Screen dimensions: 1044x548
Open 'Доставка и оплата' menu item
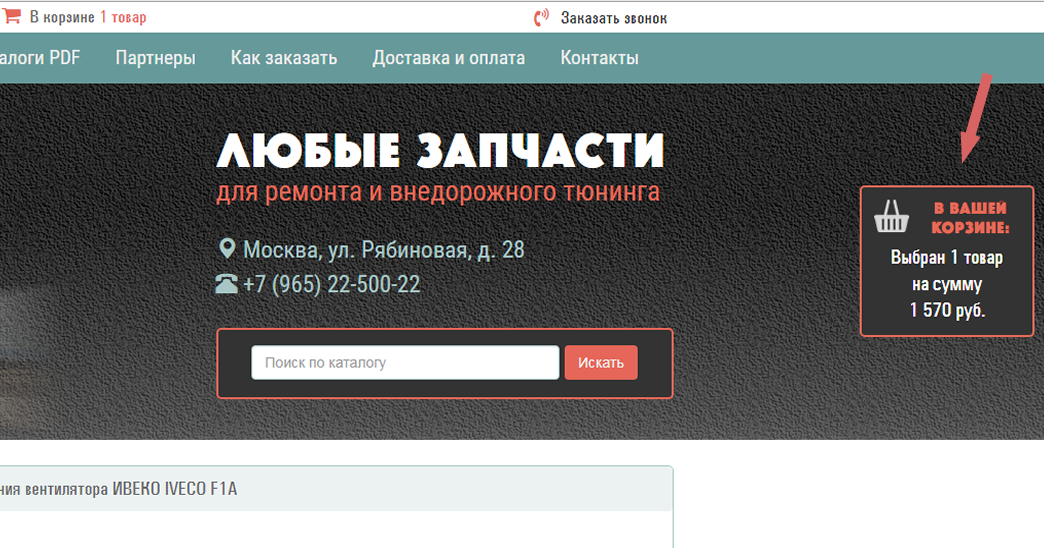click(x=449, y=58)
